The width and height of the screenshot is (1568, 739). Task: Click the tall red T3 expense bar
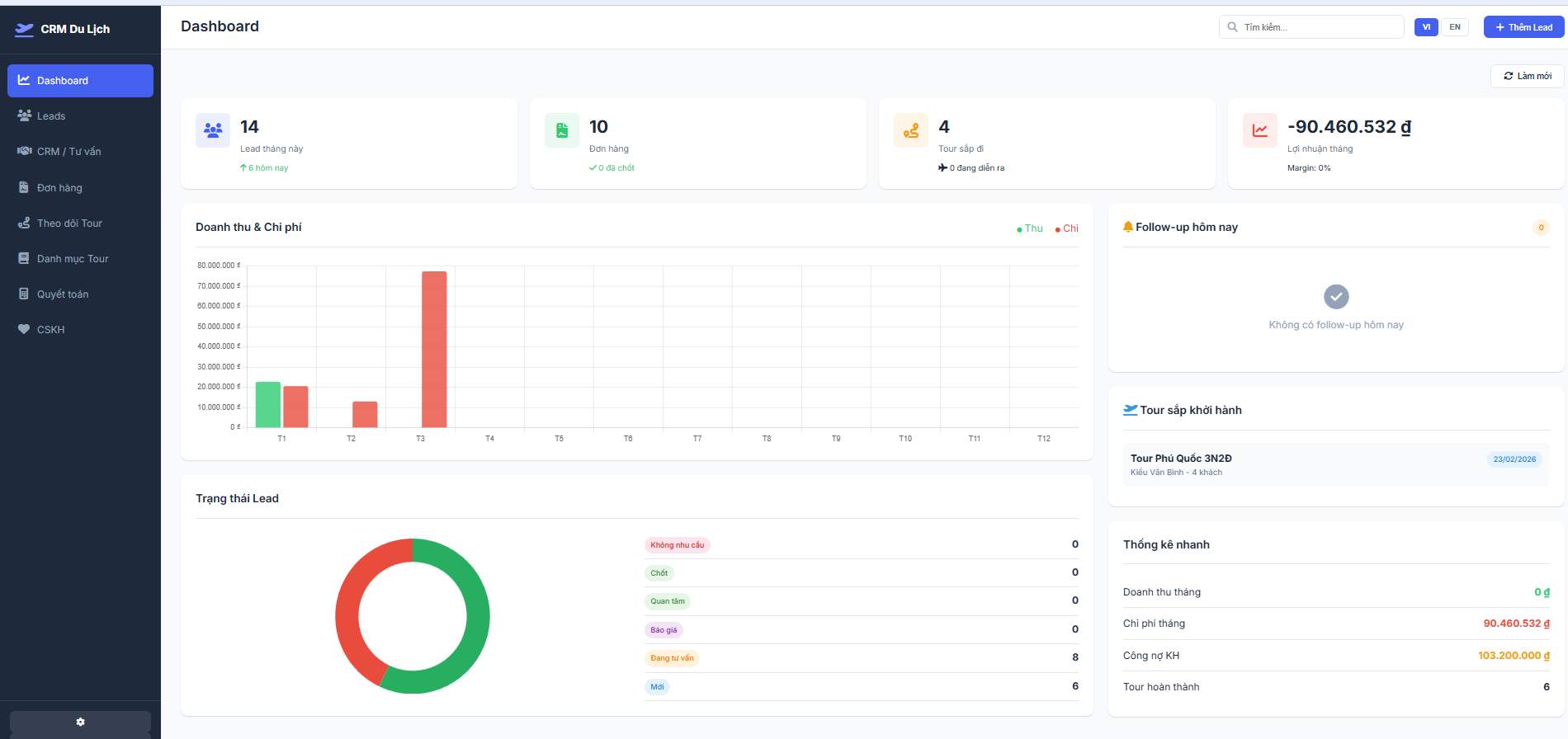pyautogui.click(x=434, y=349)
